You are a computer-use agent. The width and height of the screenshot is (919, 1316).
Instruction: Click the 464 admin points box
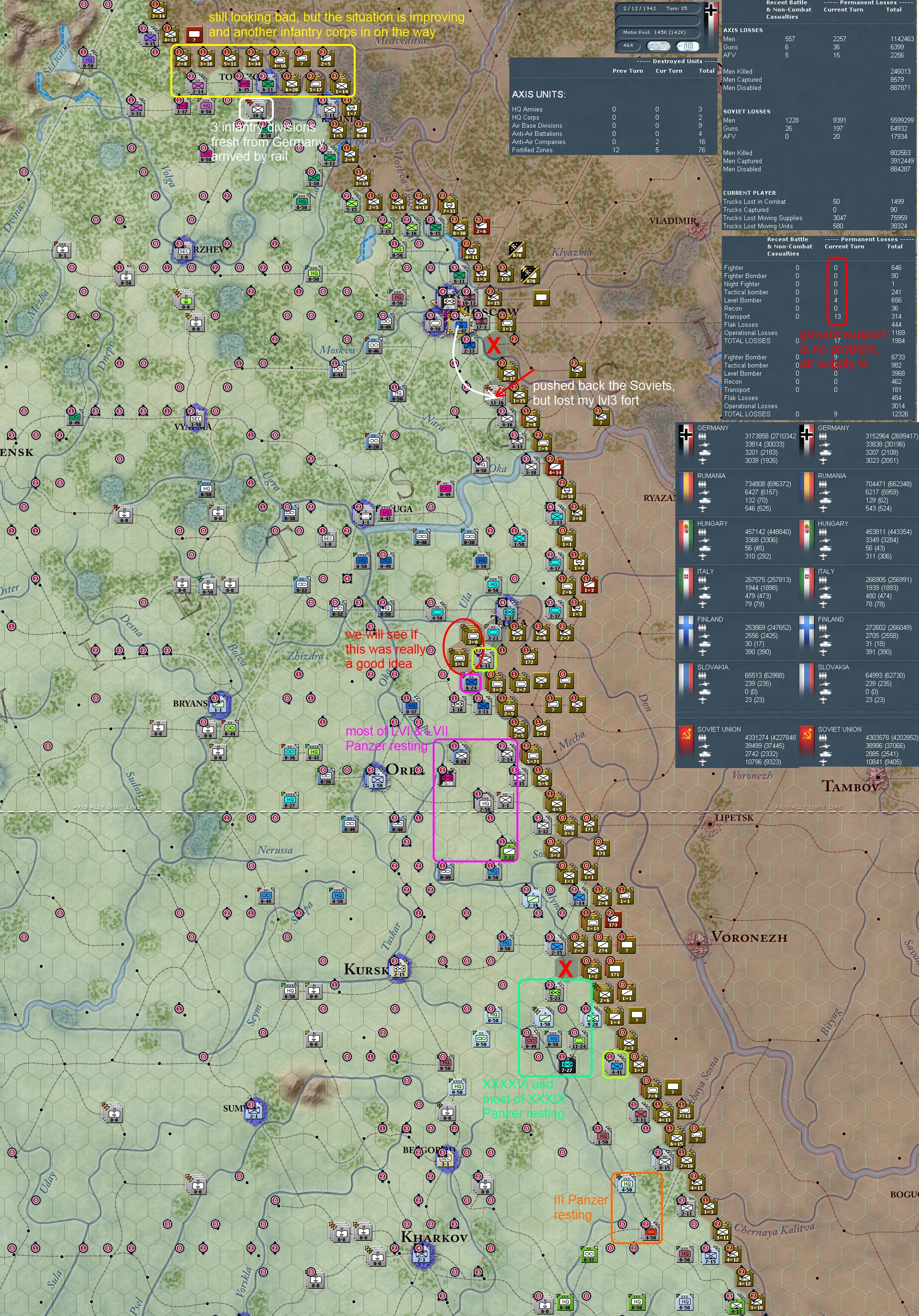point(629,46)
